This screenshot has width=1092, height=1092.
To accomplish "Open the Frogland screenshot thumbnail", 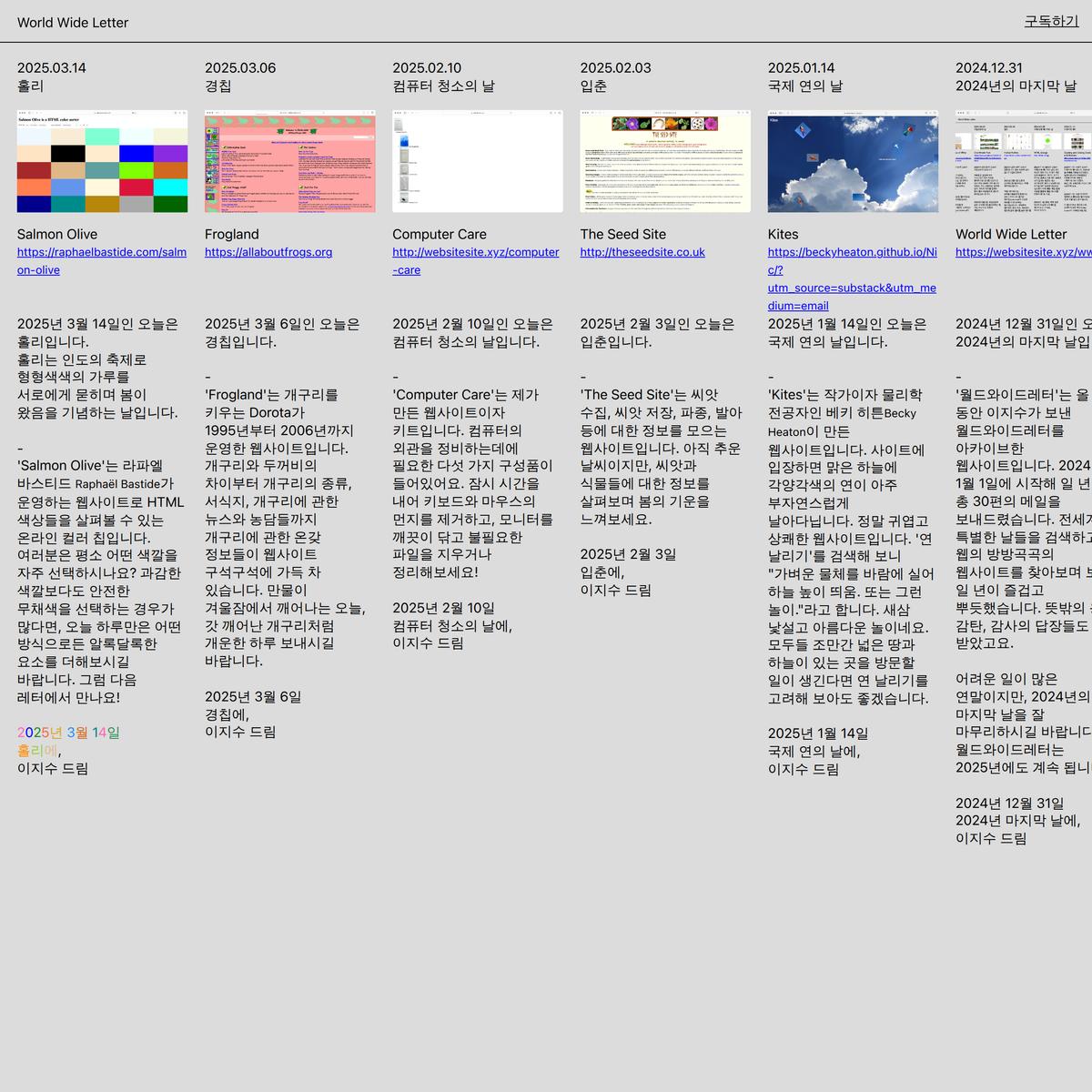I will [289, 161].
